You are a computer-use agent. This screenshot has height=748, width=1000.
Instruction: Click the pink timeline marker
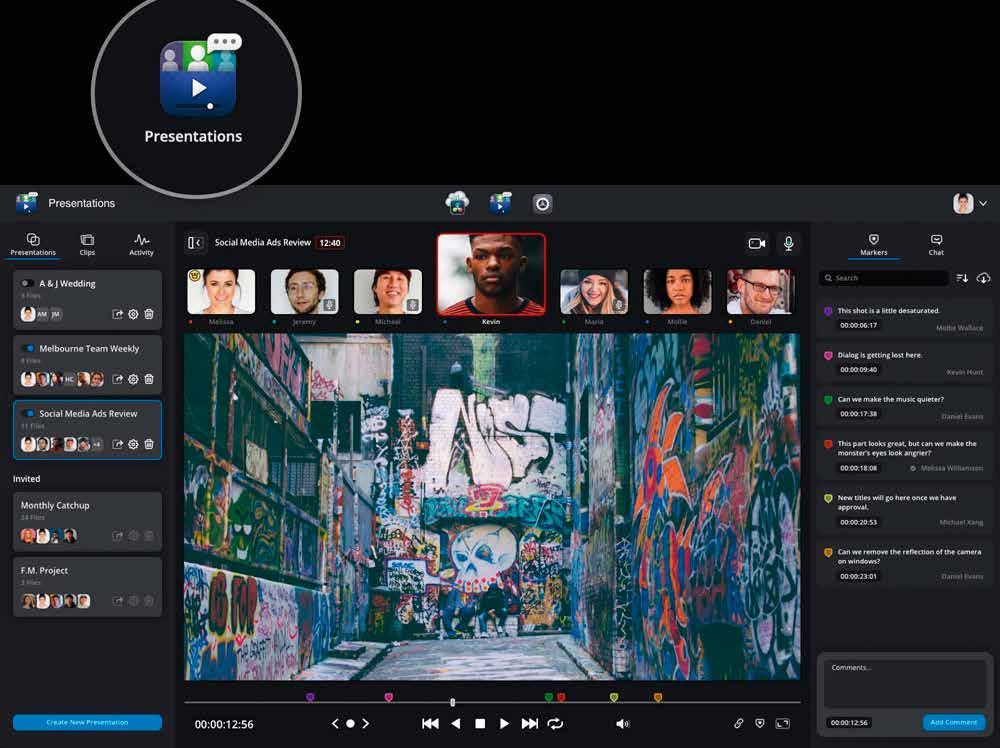coord(388,697)
